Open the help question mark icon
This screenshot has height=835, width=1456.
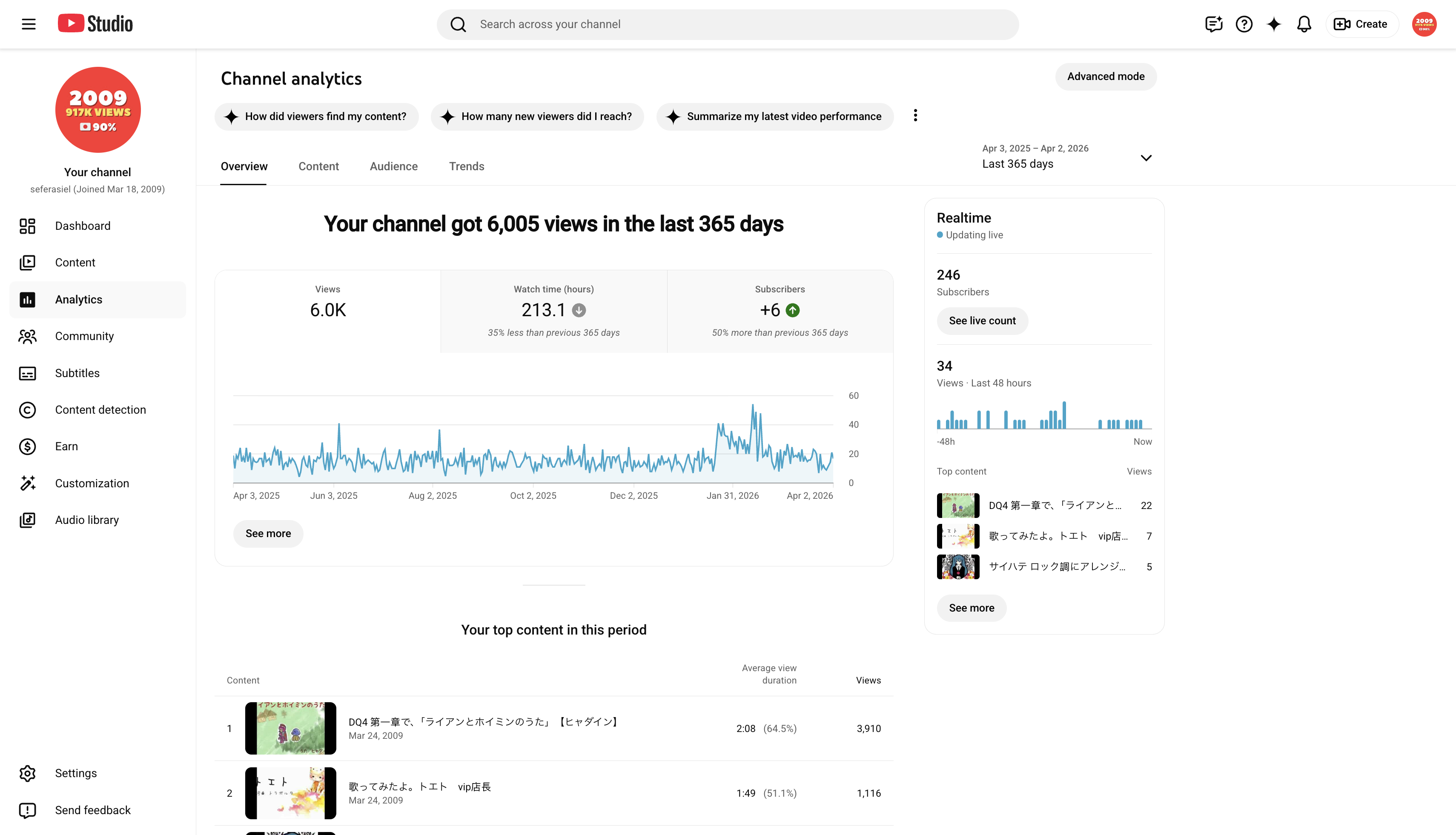1244,24
